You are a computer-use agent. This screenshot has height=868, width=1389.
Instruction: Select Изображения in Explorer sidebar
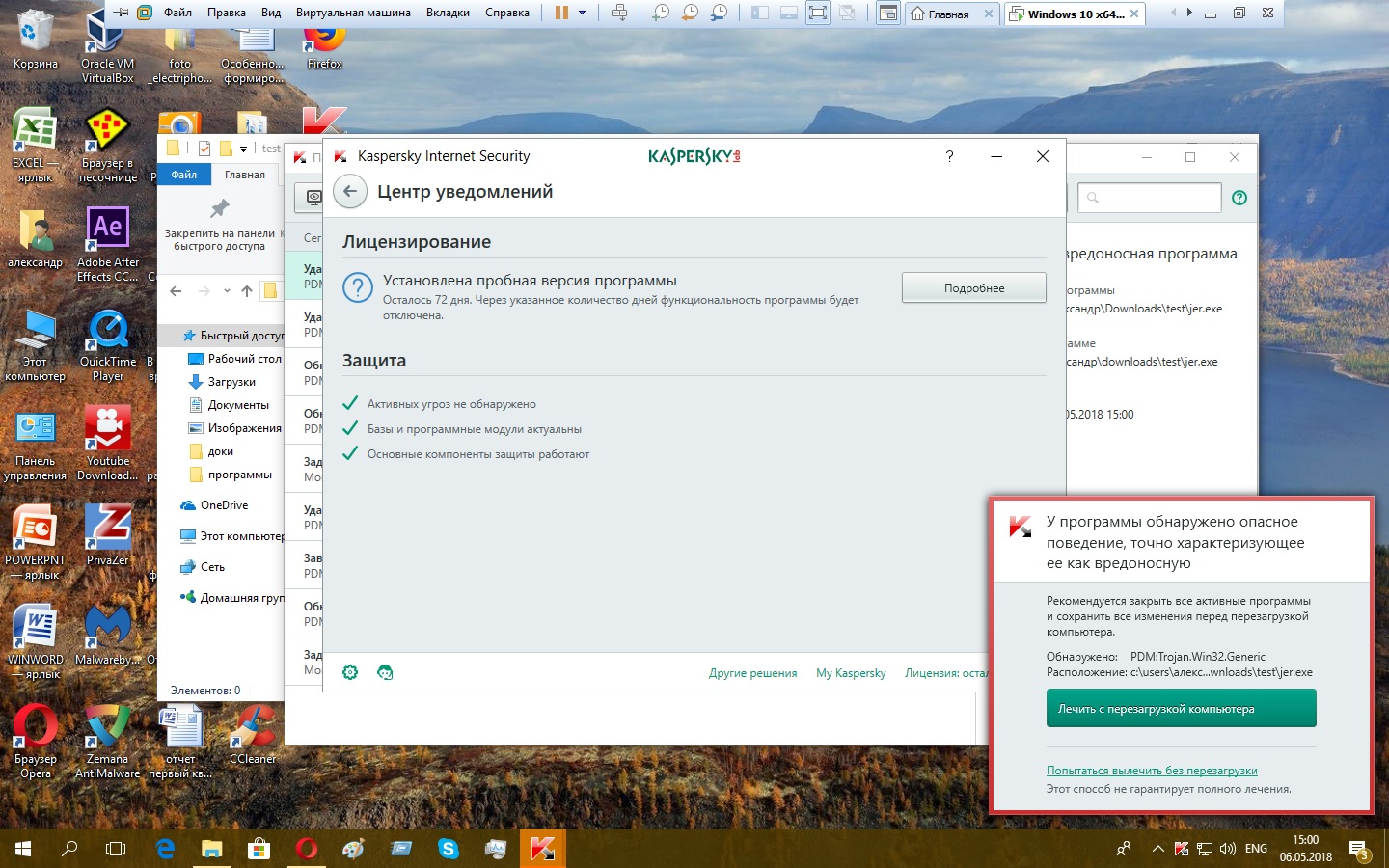[235, 428]
